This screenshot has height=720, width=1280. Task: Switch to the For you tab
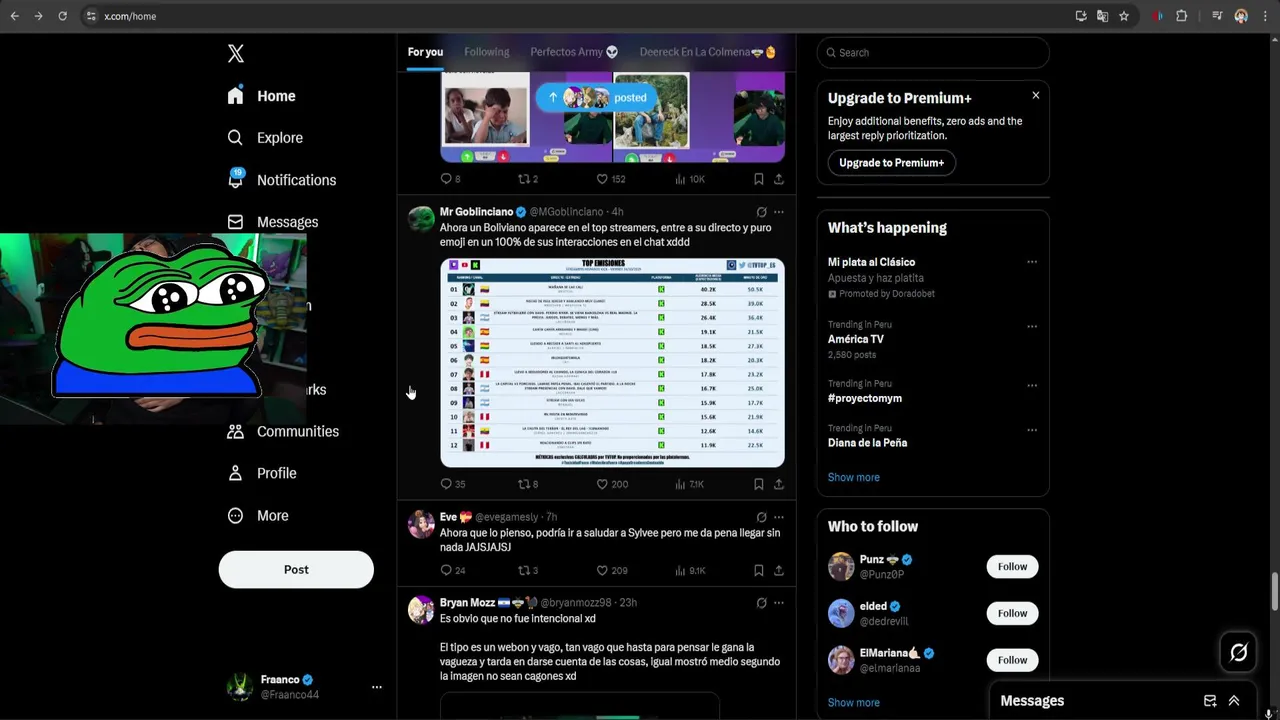[425, 52]
